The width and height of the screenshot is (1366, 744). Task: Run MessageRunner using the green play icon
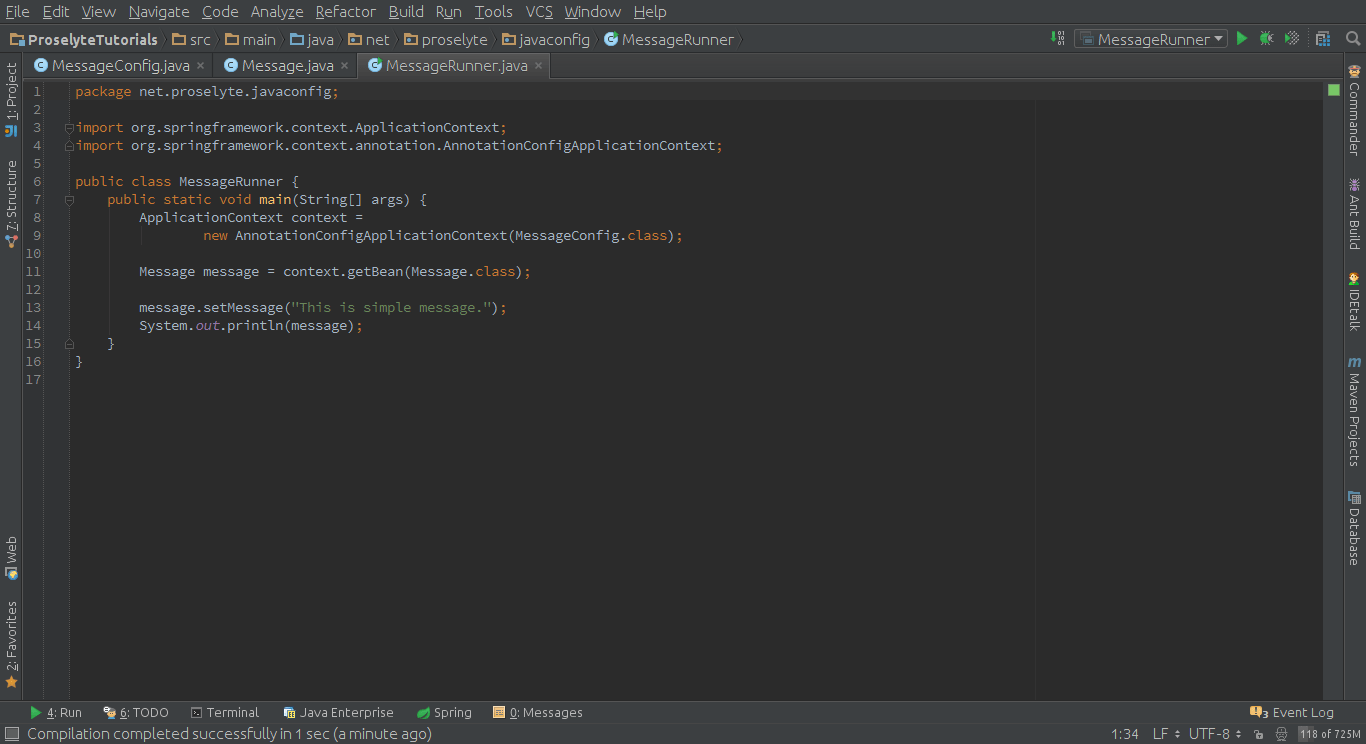pos(1241,37)
